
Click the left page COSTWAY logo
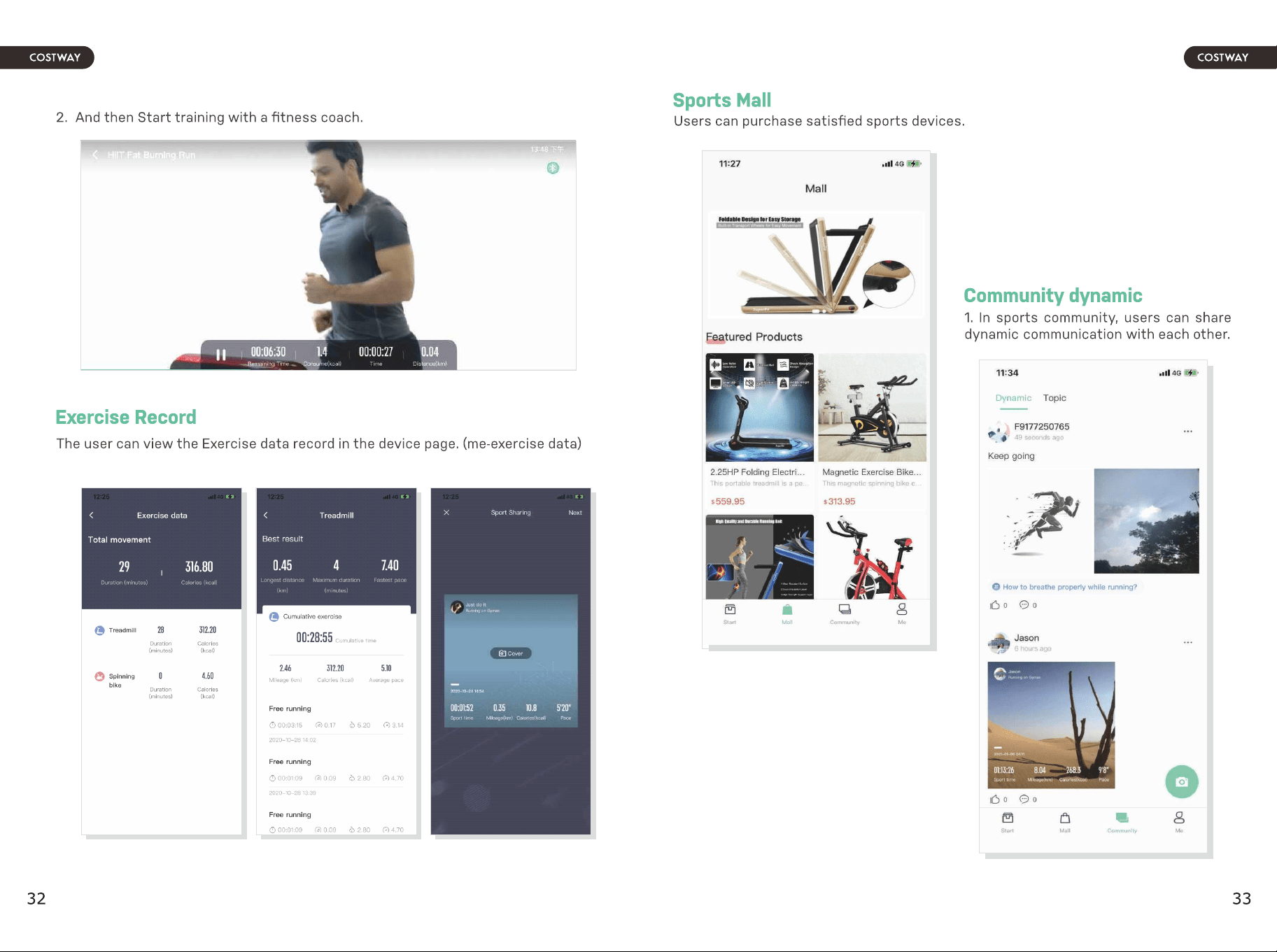(55, 57)
